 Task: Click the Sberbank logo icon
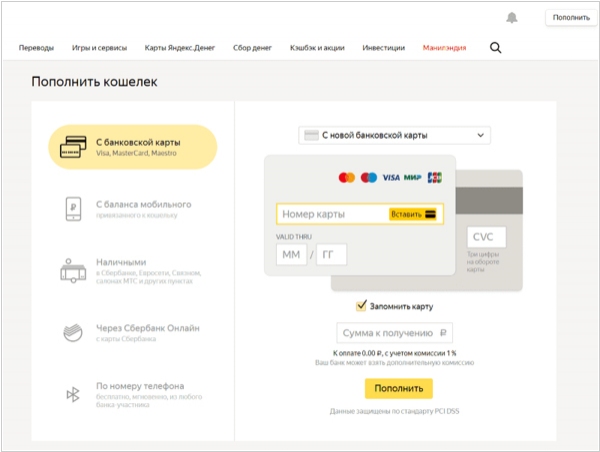tap(73, 332)
